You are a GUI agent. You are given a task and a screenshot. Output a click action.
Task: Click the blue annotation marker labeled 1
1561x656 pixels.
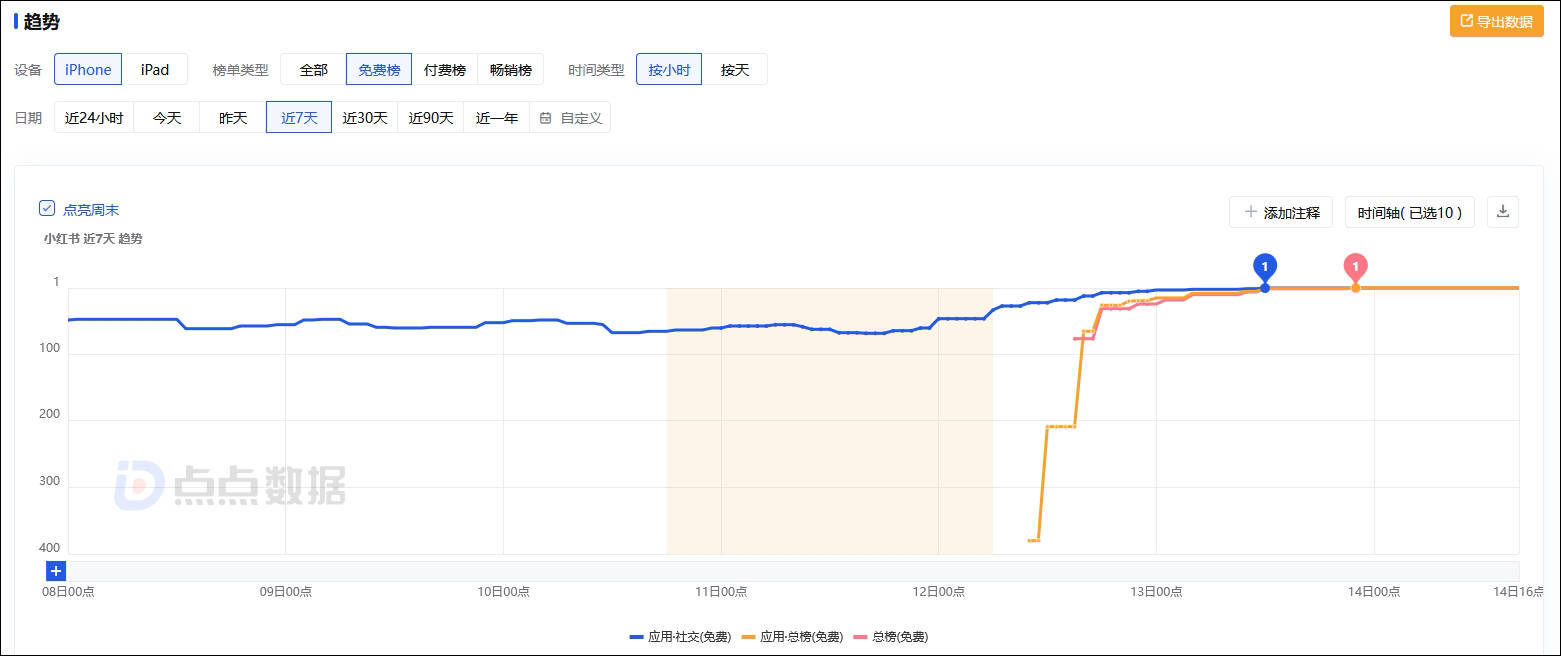(x=1264, y=266)
